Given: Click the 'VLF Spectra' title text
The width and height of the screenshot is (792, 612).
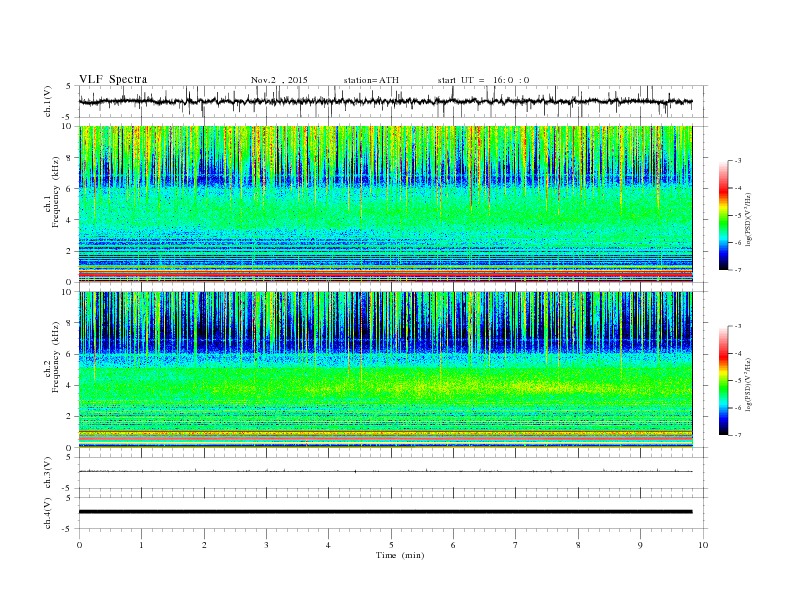Looking at the screenshot, I should [x=113, y=79].
